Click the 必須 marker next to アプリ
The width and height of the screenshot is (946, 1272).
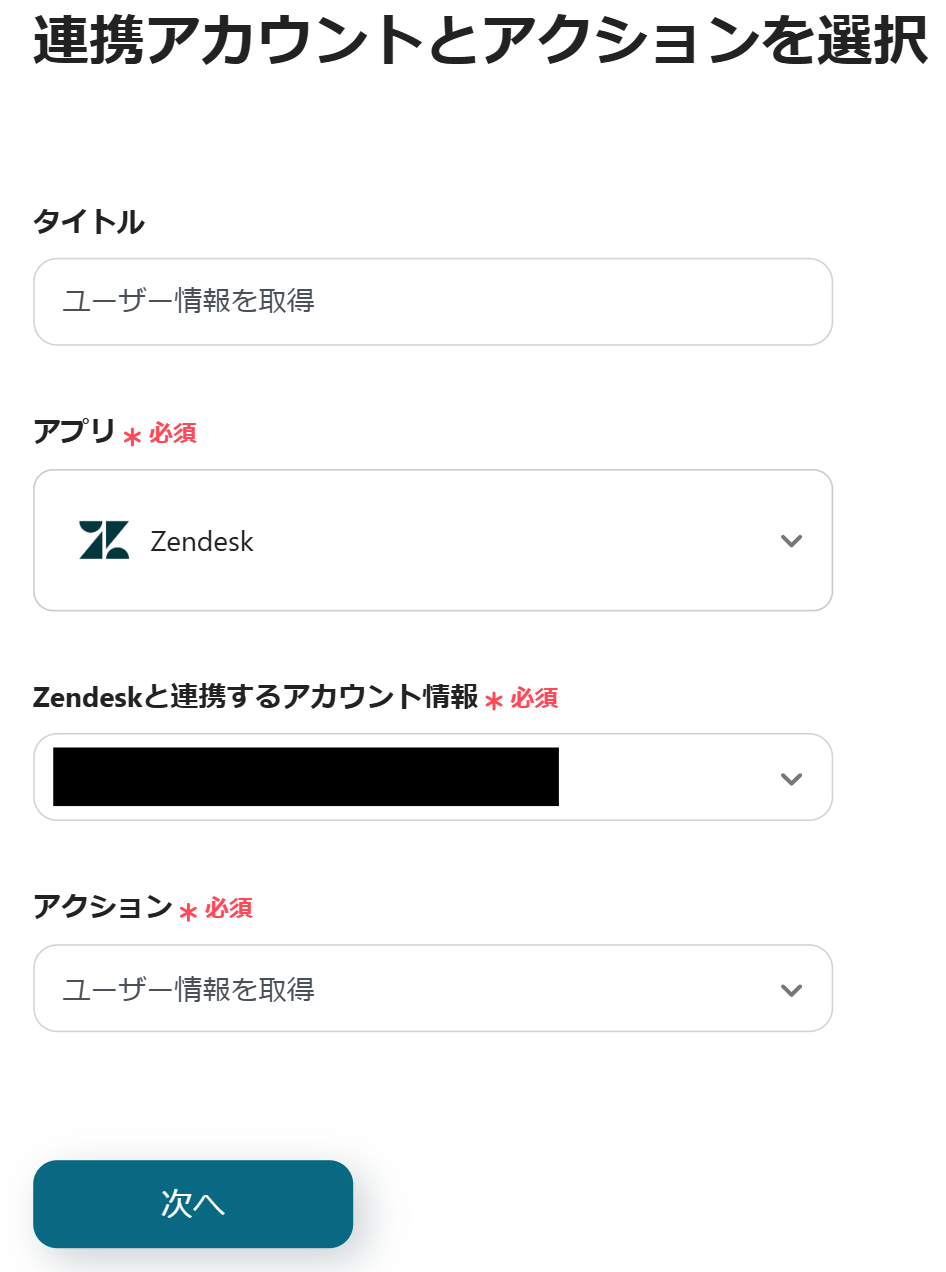pos(173,434)
